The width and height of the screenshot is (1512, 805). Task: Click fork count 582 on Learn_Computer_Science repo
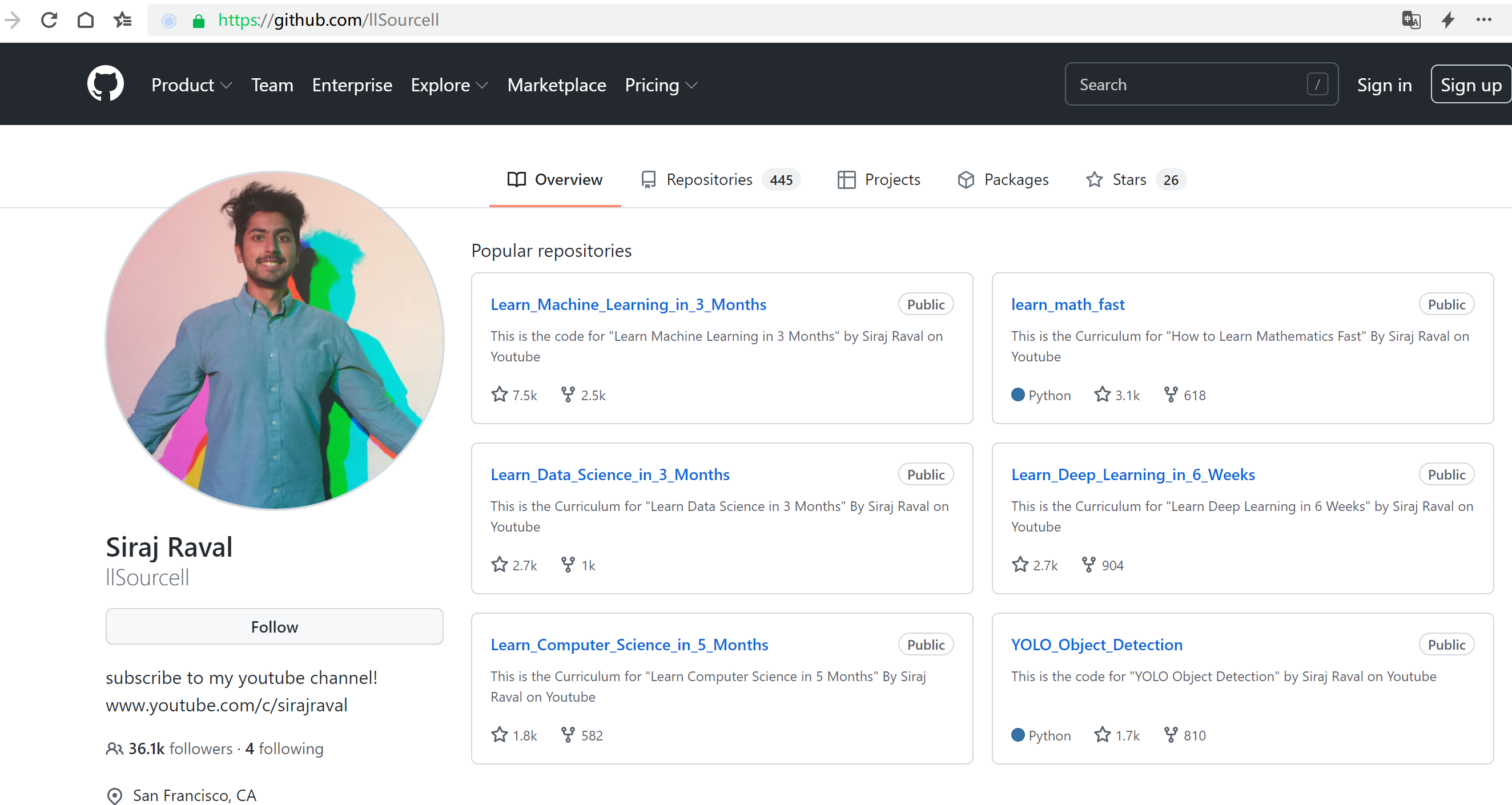(582, 735)
